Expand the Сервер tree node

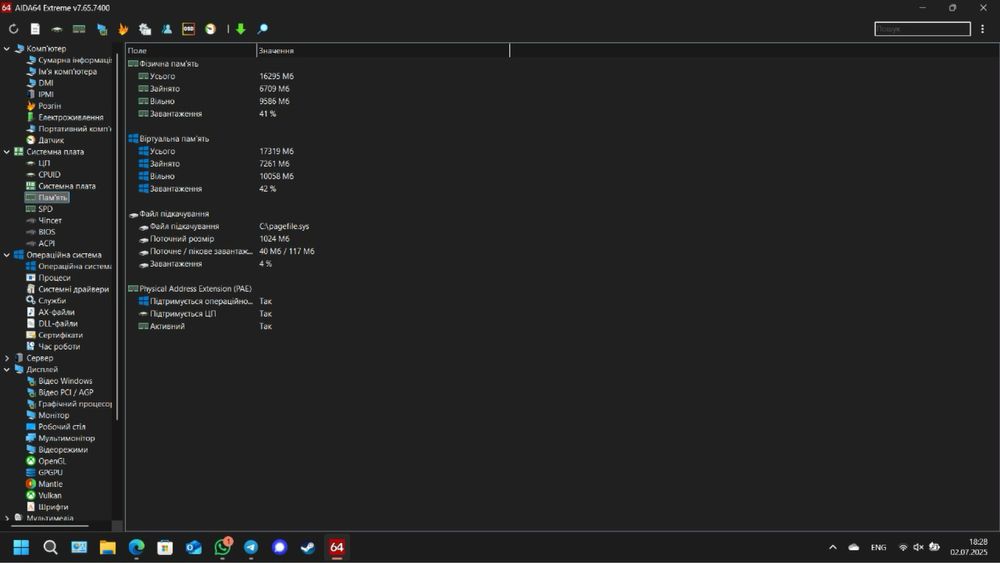tap(6, 358)
